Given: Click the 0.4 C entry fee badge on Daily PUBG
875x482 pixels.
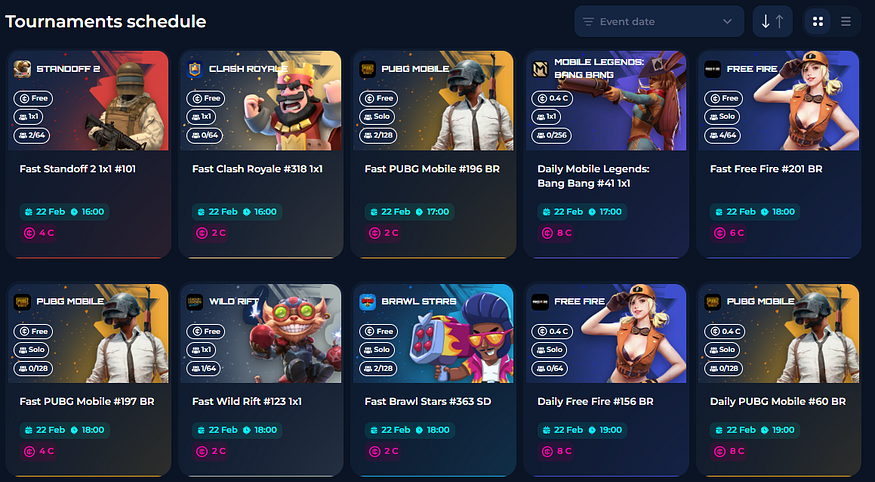Looking at the screenshot, I should coord(724,331).
